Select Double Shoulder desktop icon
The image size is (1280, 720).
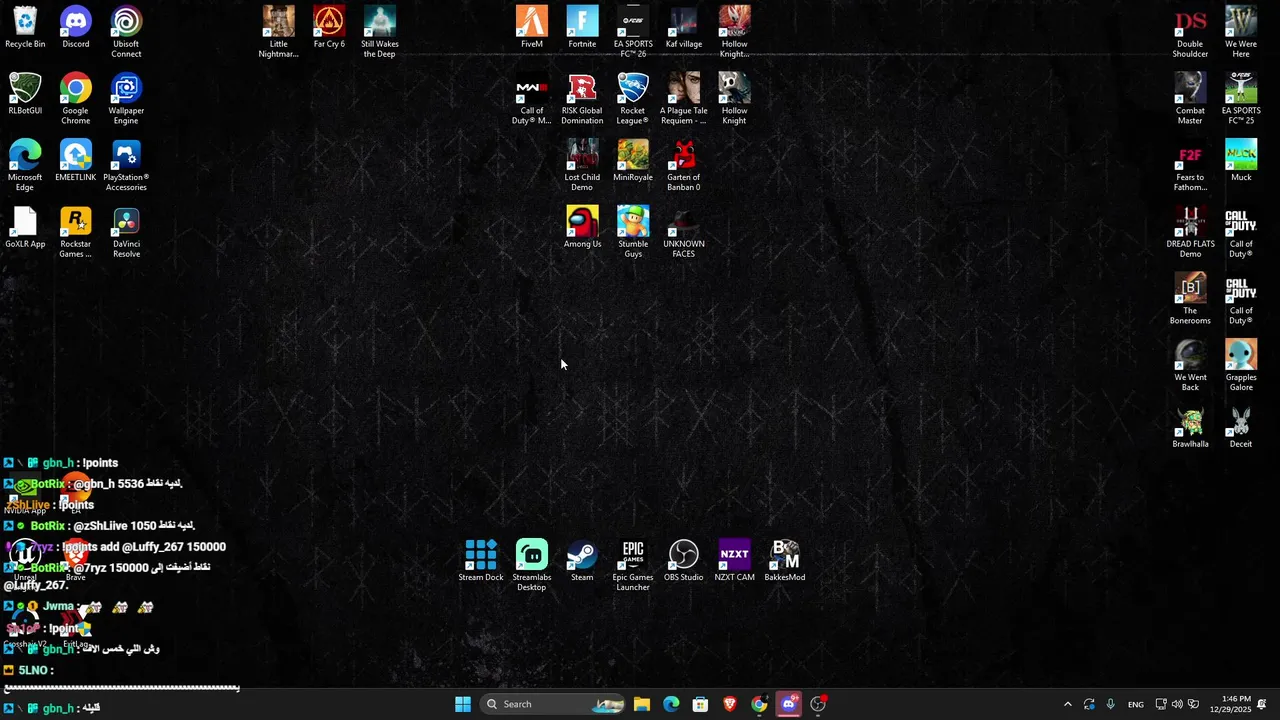point(1190,32)
